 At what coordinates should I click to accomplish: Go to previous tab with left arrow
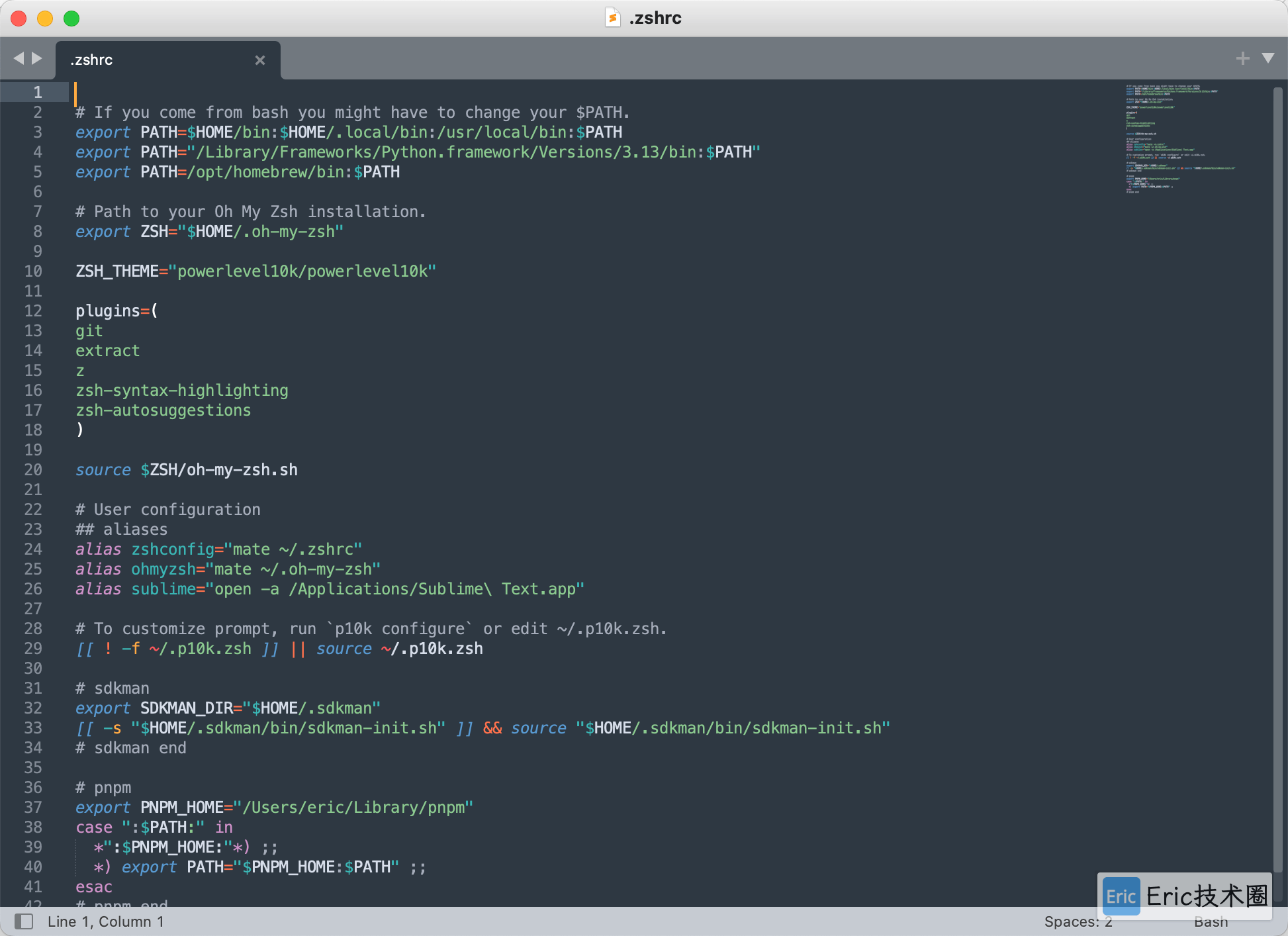[19, 58]
